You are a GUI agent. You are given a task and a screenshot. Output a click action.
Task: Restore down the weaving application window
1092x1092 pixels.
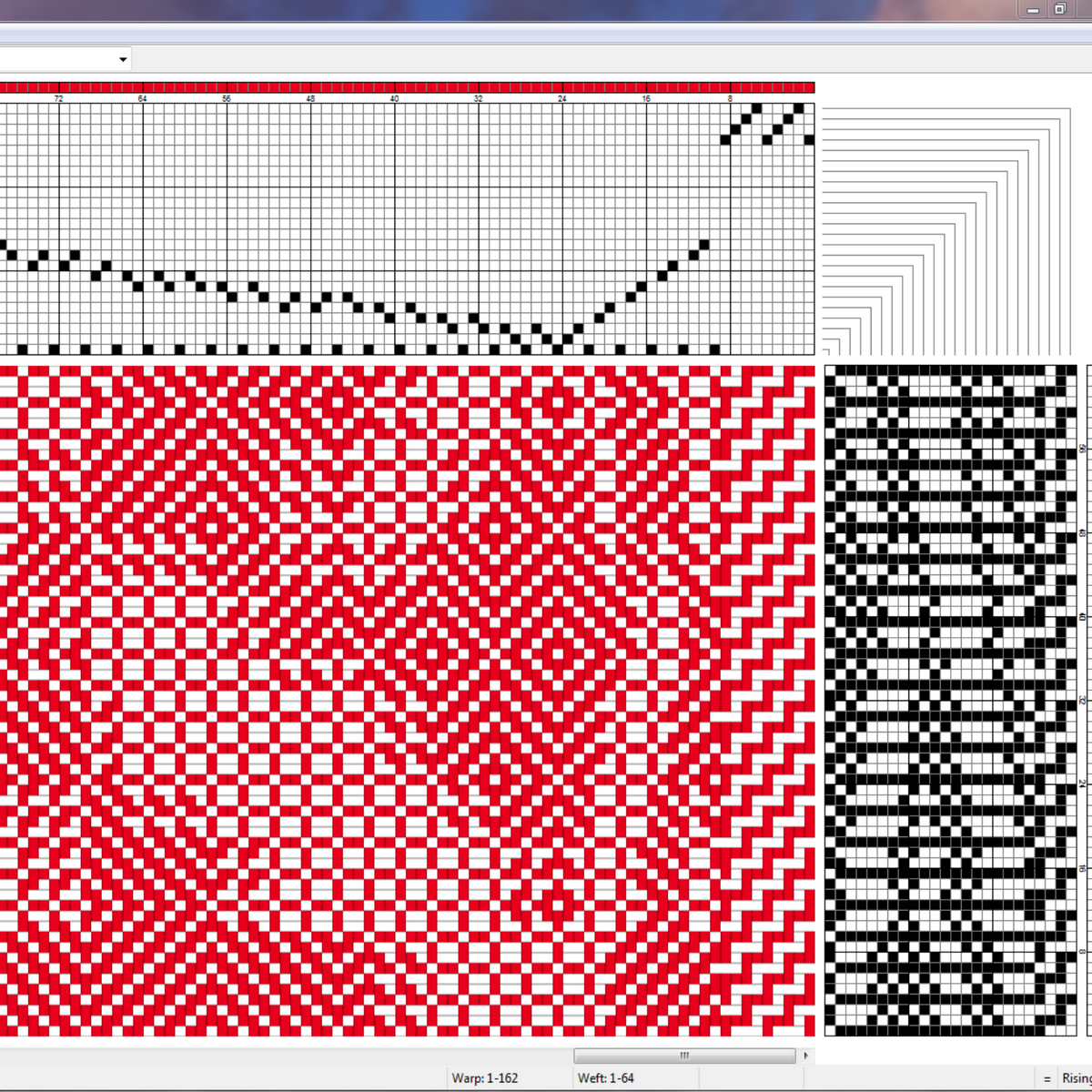pyautogui.click(x=1060, y=9)
